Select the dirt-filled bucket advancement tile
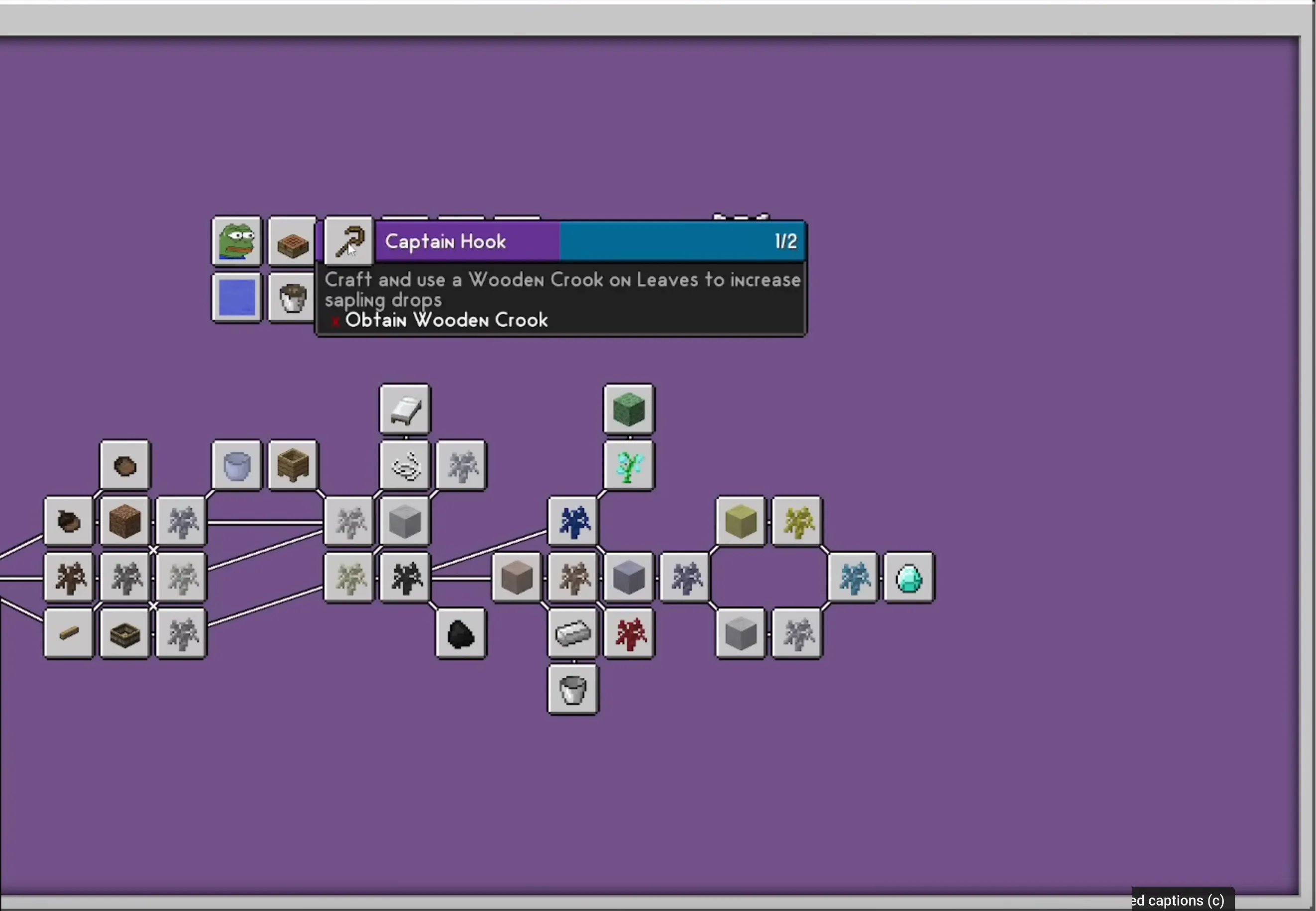The width and height of the screenshot is (1316, 911). coord(292,298)
